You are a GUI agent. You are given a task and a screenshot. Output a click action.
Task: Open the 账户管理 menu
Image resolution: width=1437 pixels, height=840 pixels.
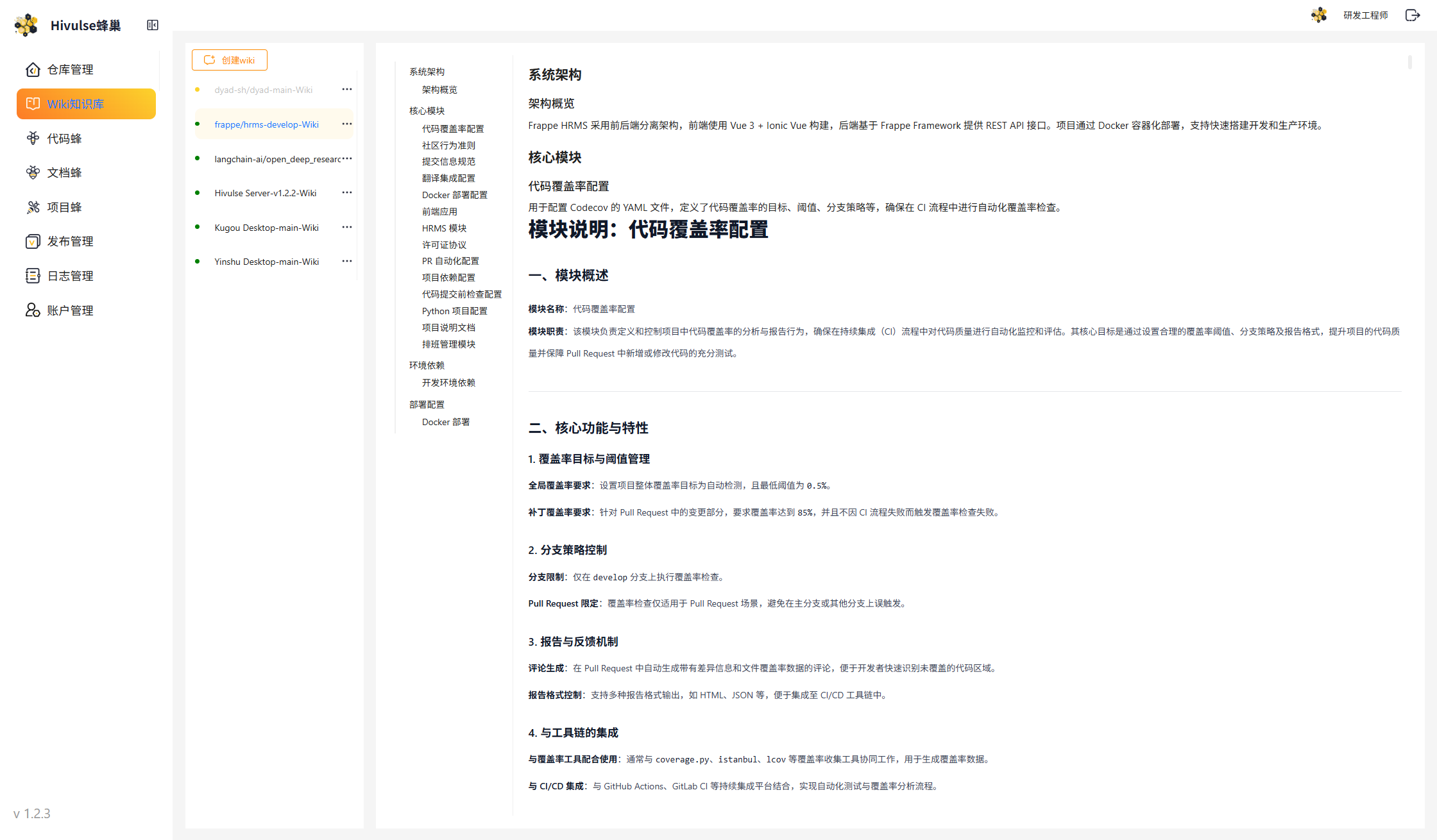pyautogui.click(x=86, y=310)
